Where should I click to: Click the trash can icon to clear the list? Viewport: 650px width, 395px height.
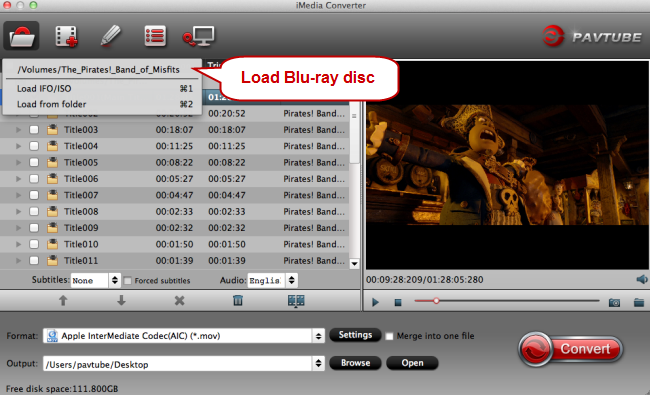(x=238, y=300)
